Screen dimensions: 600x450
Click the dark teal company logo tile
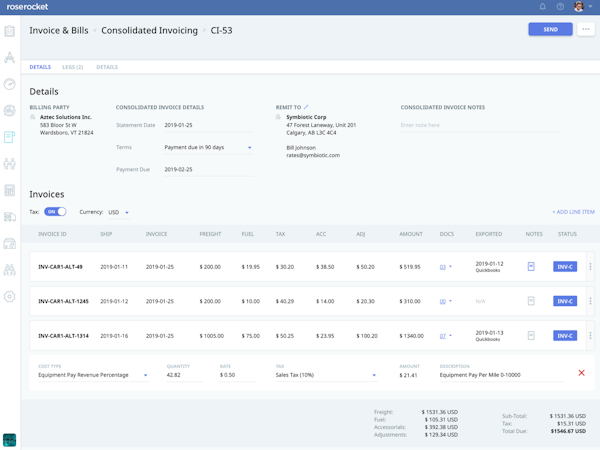[10, 440]
